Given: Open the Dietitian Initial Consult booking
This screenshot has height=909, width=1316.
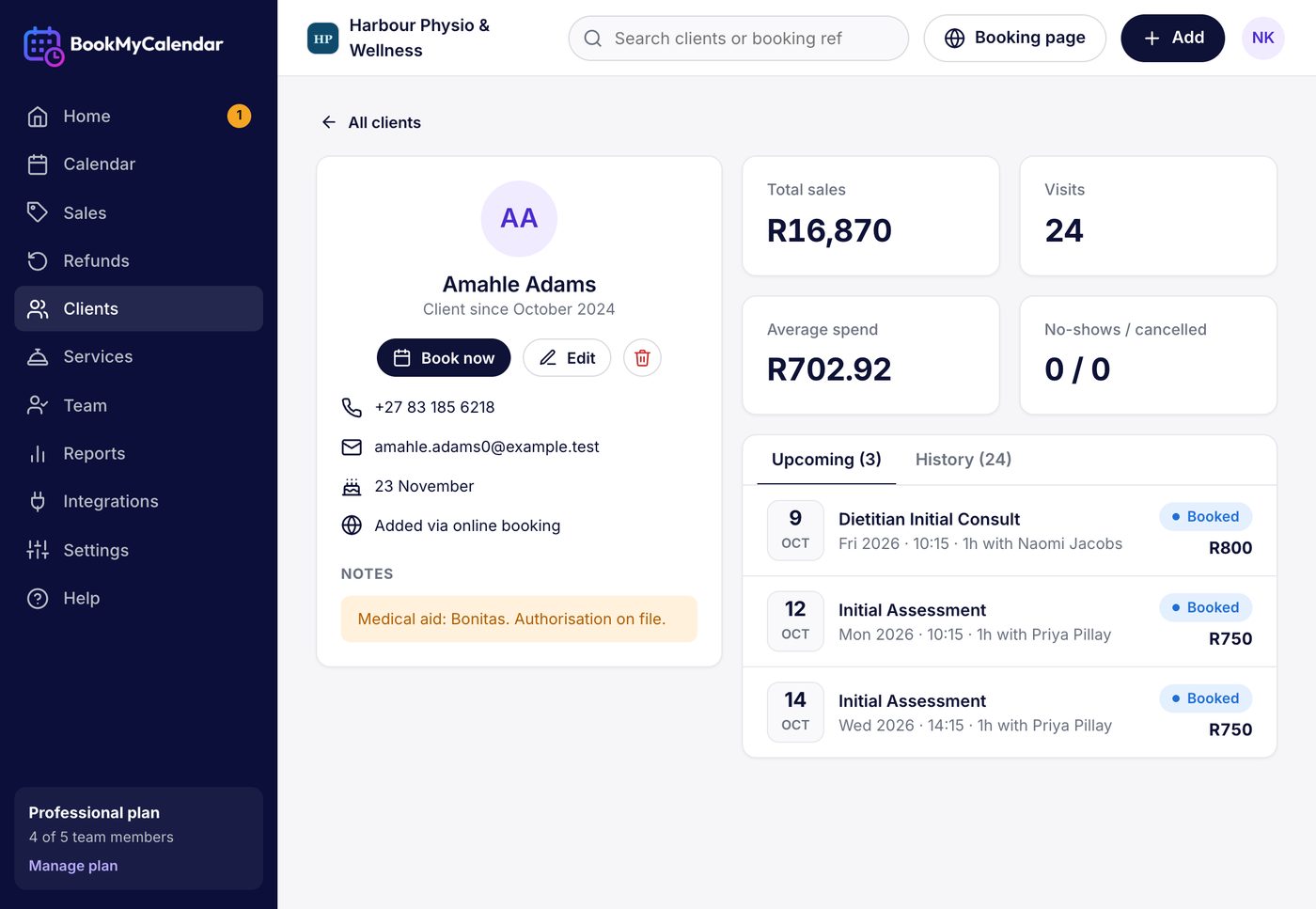Looking at the screenshot, I should (1010, 531).
